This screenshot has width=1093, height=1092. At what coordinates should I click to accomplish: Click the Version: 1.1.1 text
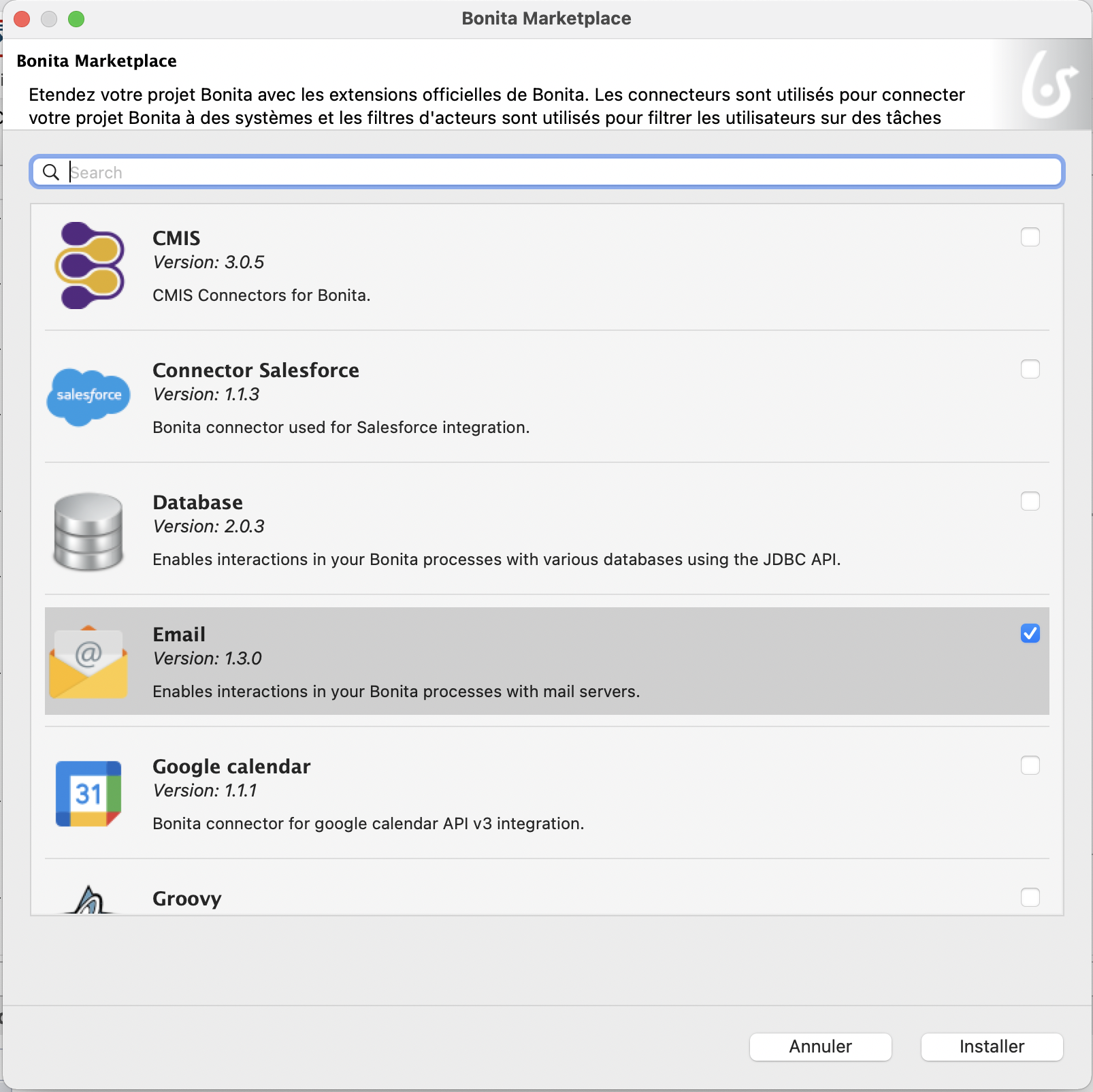click(x=204, y=790)
